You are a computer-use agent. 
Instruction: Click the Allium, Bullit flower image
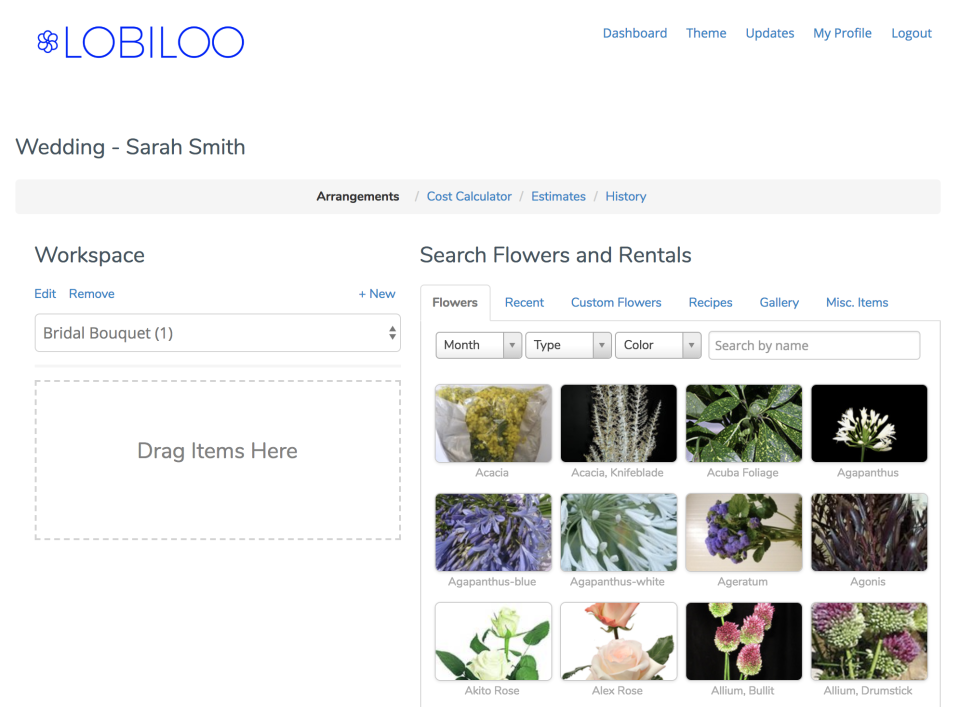pos(743,640)
